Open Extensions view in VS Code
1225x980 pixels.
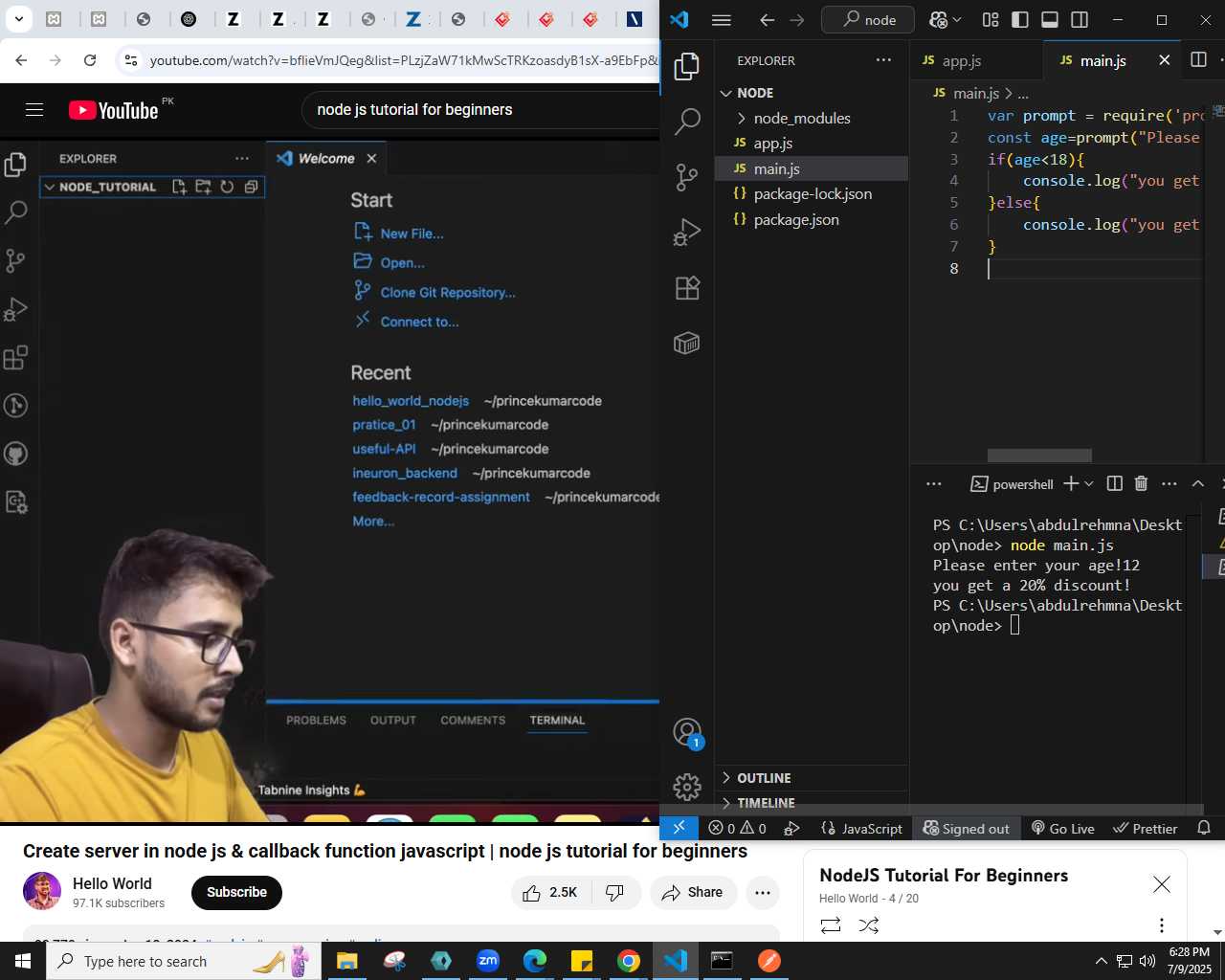click(686, 288)
